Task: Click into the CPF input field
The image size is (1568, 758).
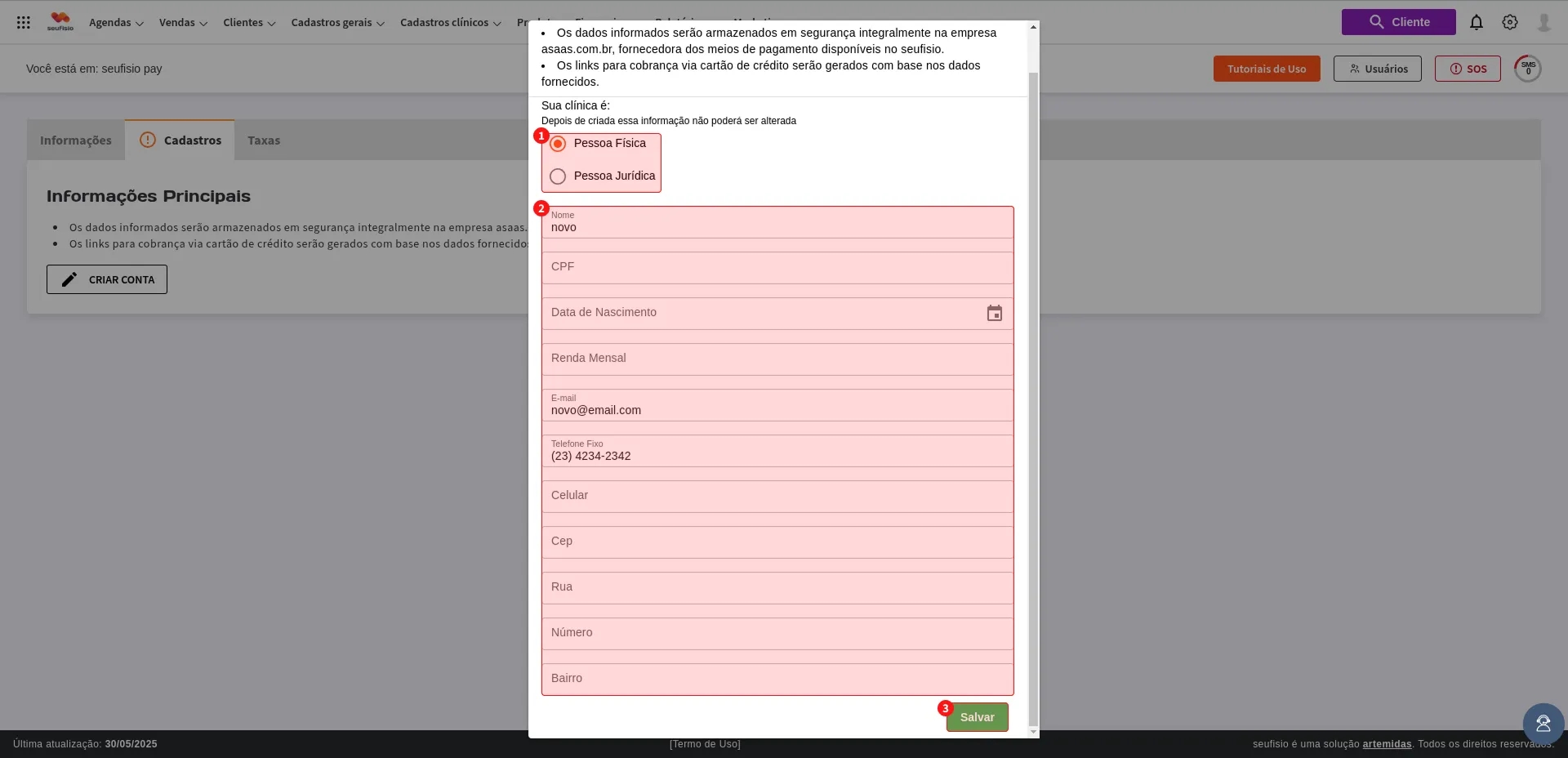Action: (x=777, y=268)
